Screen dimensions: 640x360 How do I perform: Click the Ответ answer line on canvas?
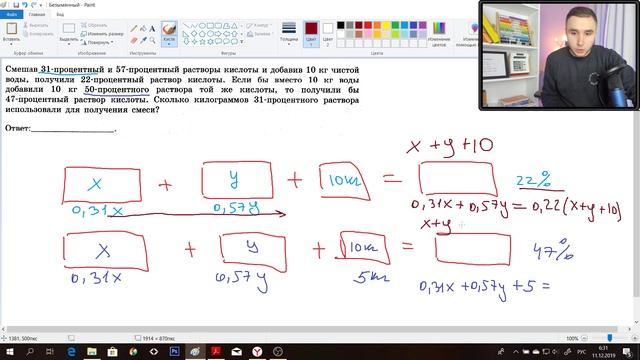73,131
